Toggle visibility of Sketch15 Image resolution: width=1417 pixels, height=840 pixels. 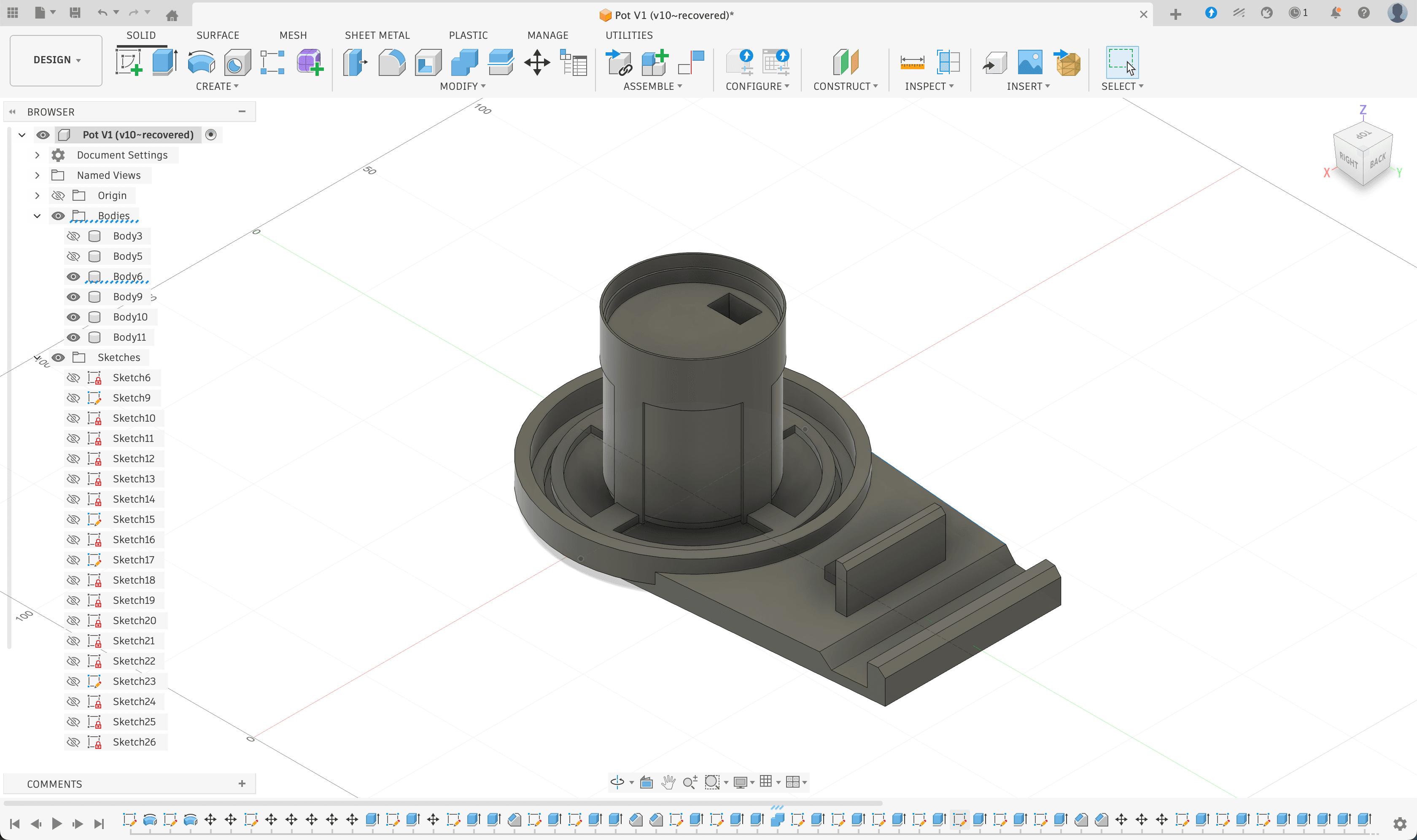[73, 519]
